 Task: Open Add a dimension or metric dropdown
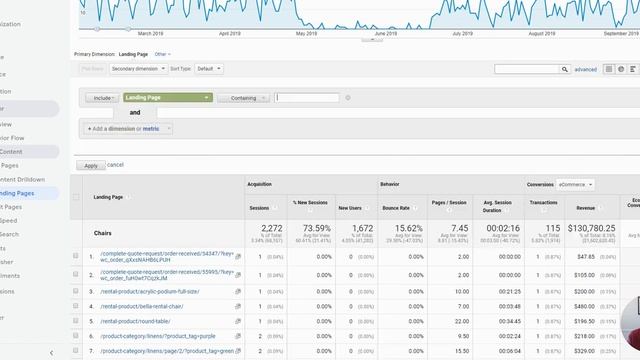point(128,129)
